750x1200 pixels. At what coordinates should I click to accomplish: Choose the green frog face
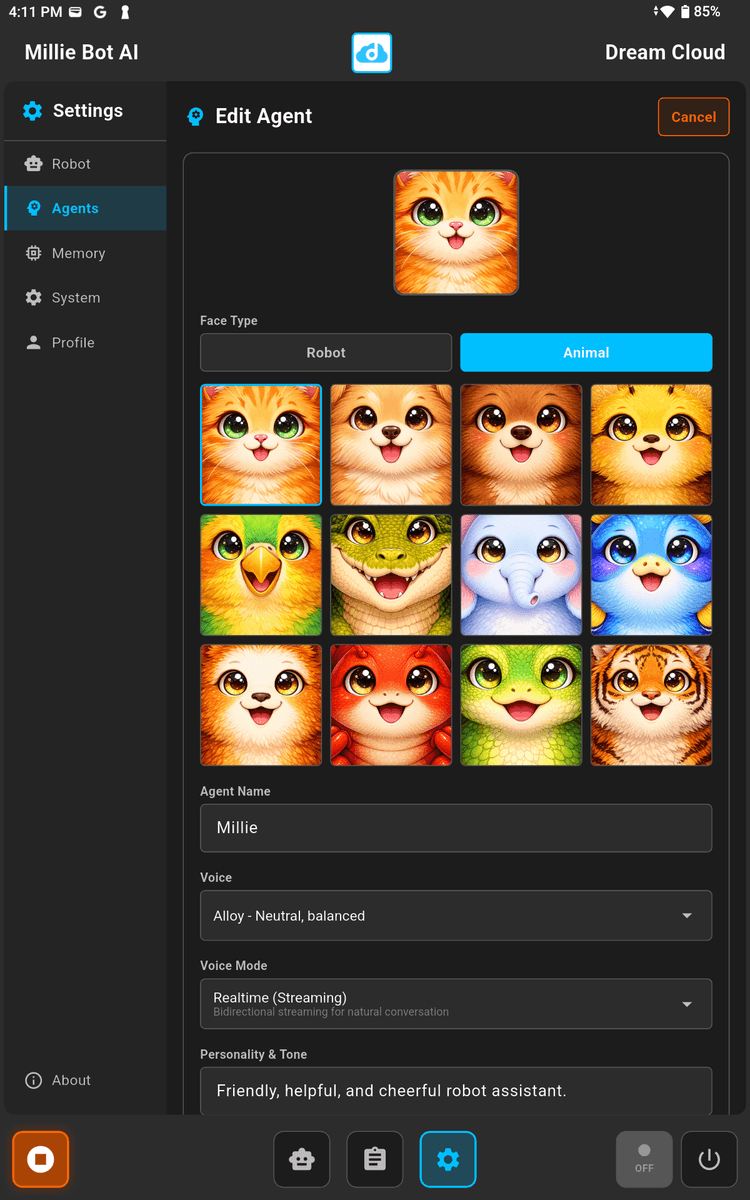point(521,705)
